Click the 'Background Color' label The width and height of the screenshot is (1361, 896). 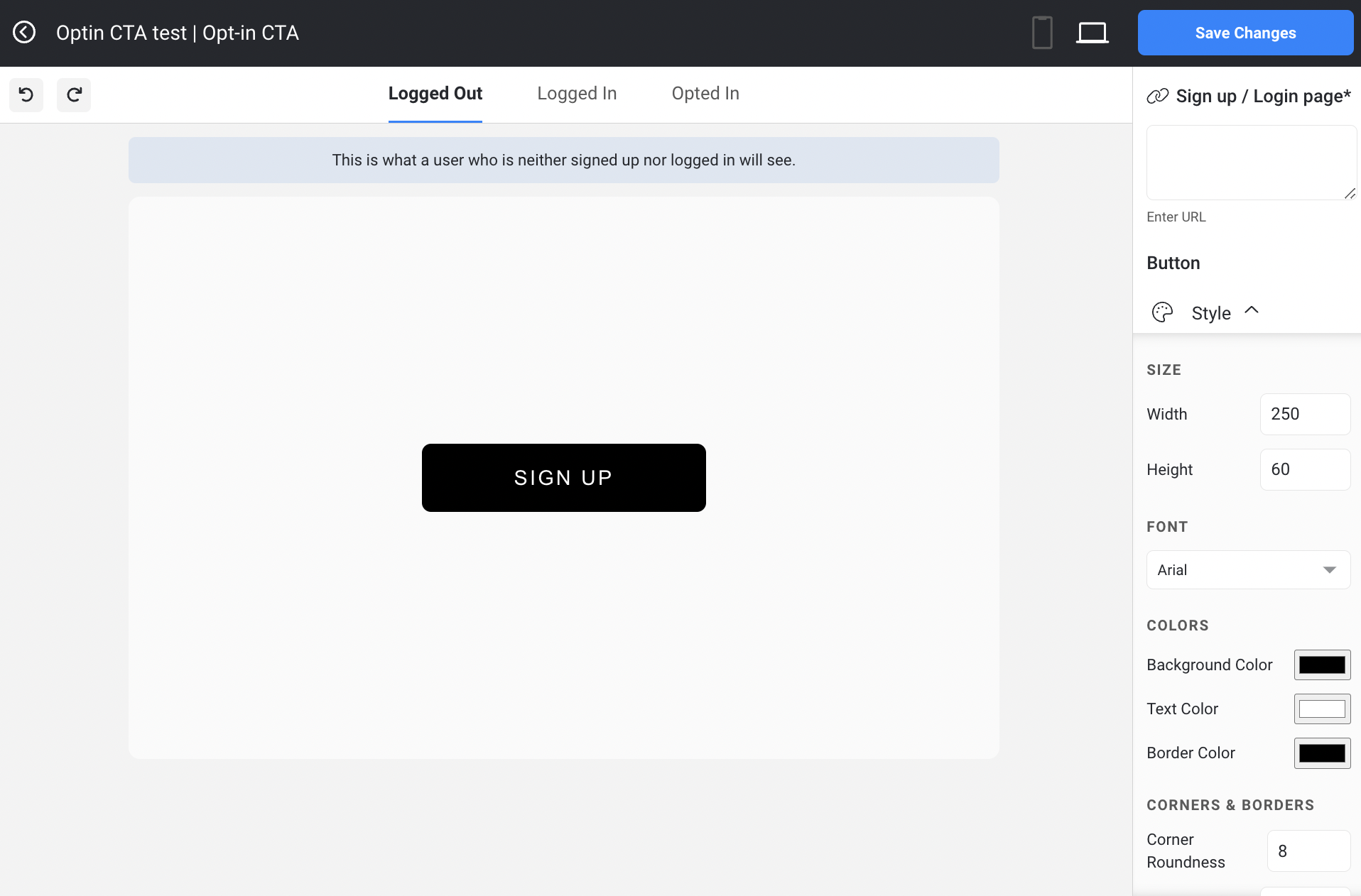1209,665
